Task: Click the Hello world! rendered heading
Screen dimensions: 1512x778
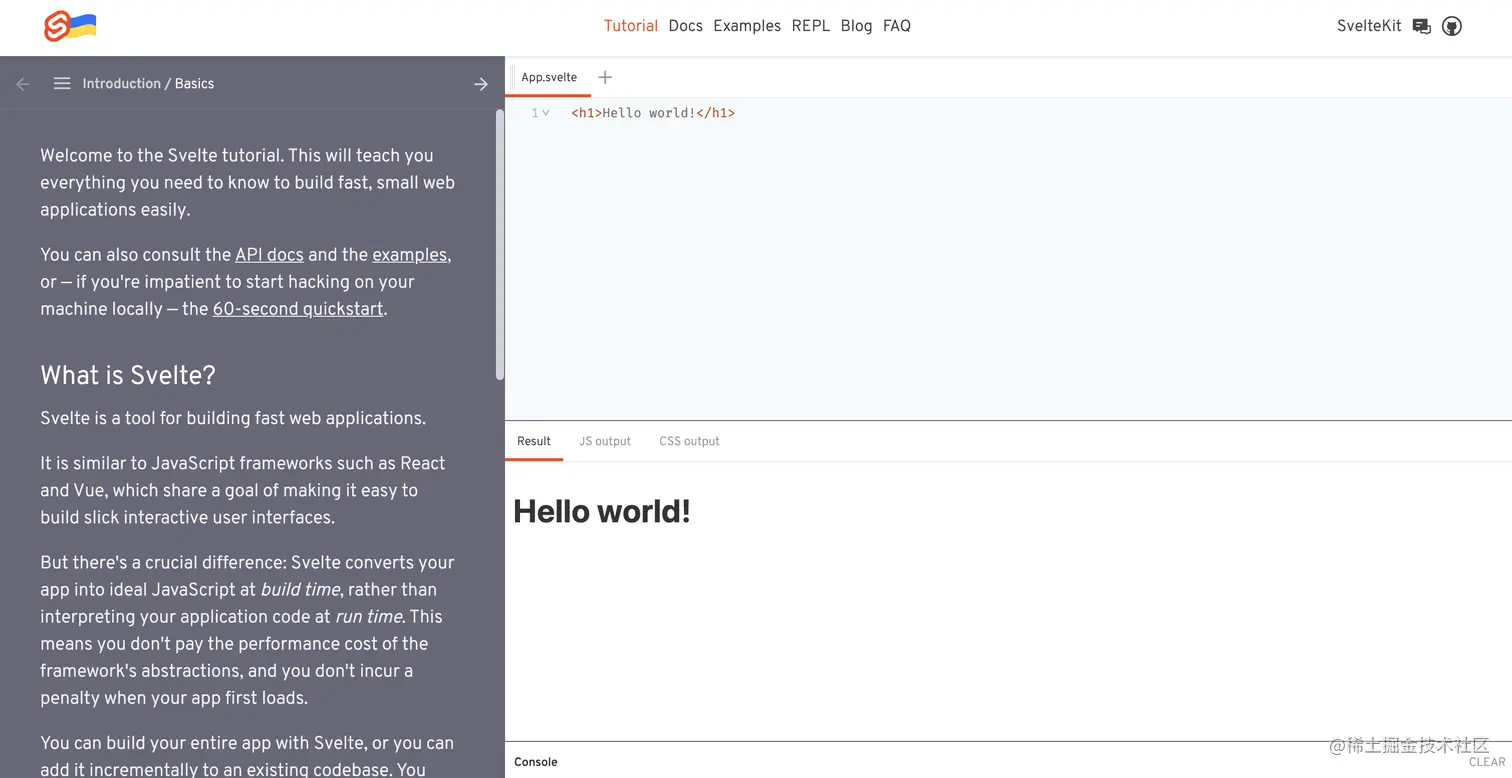Action: point(602,511)
